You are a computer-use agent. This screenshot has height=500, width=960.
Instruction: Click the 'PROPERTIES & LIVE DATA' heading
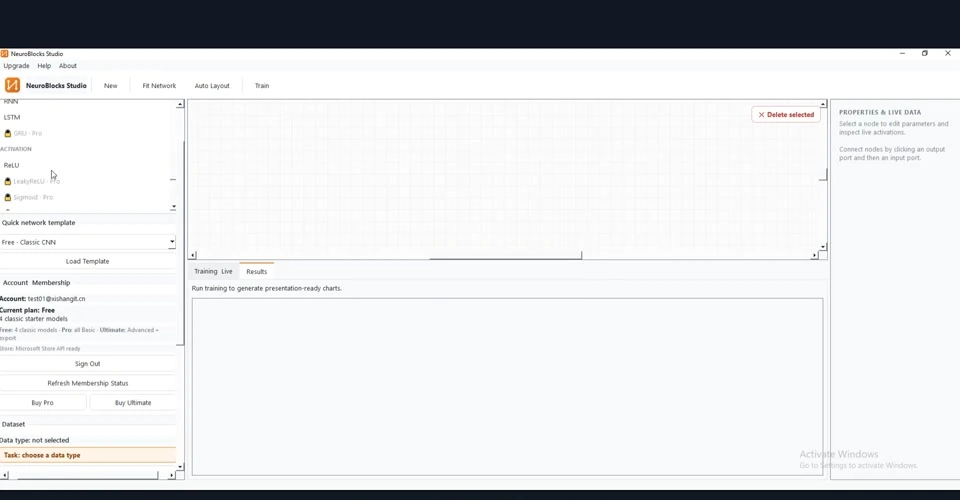[880, 113]
